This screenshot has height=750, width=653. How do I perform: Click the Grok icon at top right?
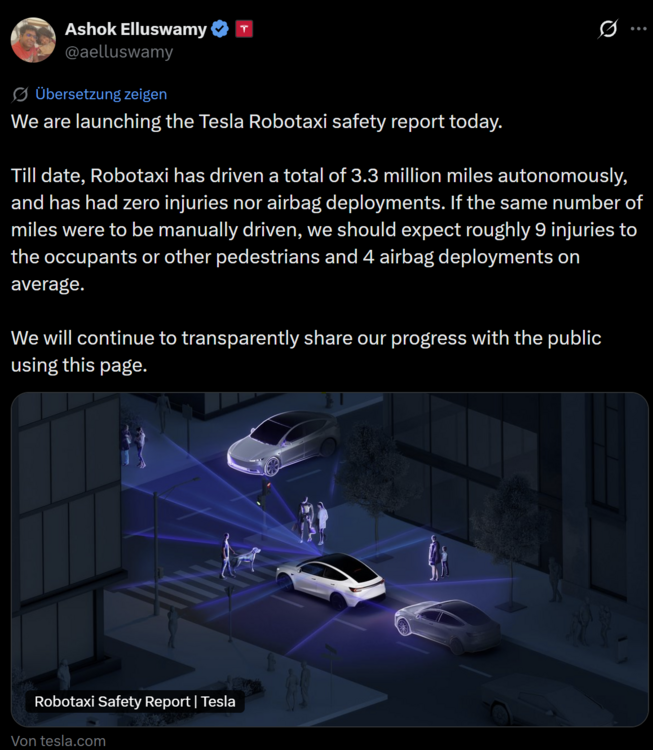[608, 29]
